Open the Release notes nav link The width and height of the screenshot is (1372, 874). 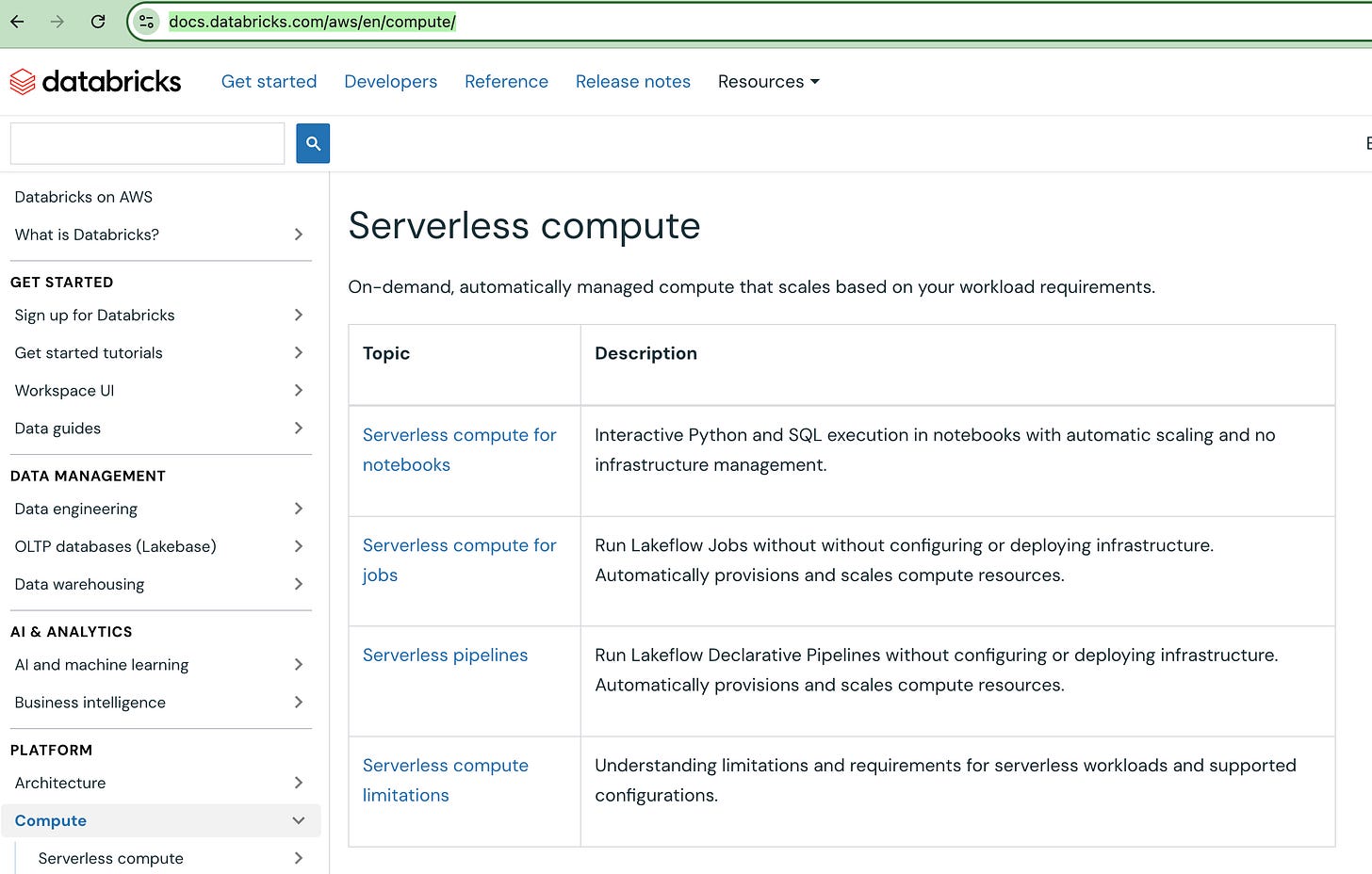[x=633, y=82]
